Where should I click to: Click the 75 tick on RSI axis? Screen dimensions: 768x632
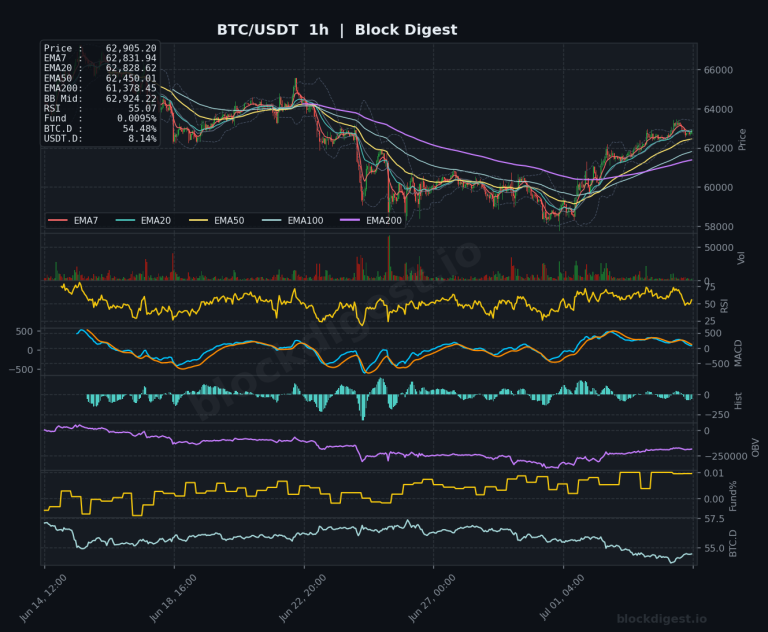tap(710, 287)
